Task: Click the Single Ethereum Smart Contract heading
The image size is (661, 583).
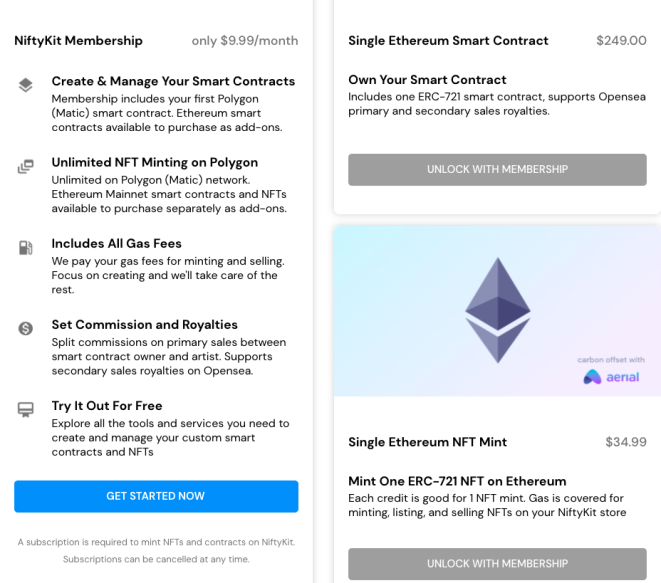Action: click(448, 40)
